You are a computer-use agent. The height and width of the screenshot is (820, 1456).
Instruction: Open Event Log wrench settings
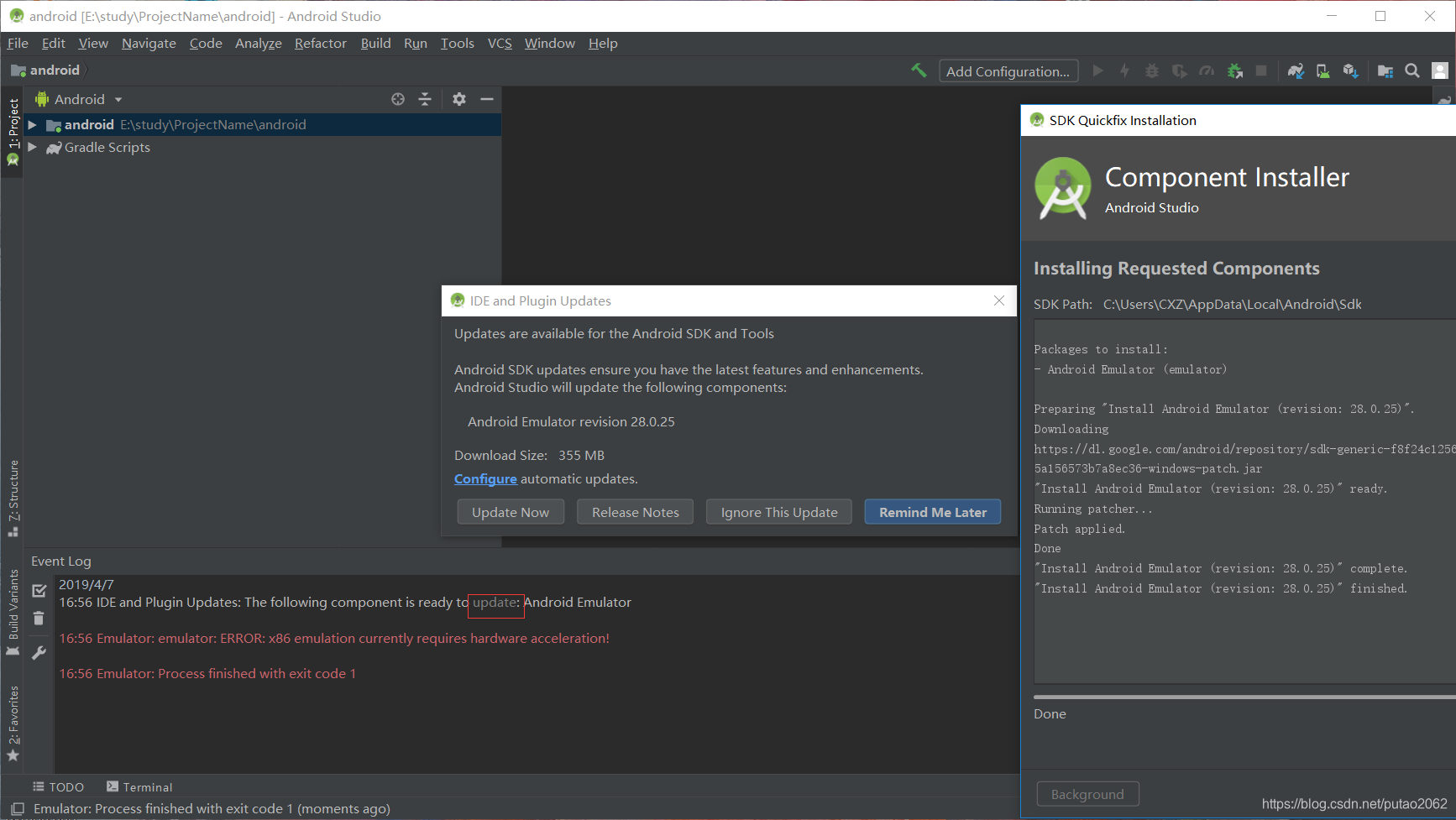point(39,652)
